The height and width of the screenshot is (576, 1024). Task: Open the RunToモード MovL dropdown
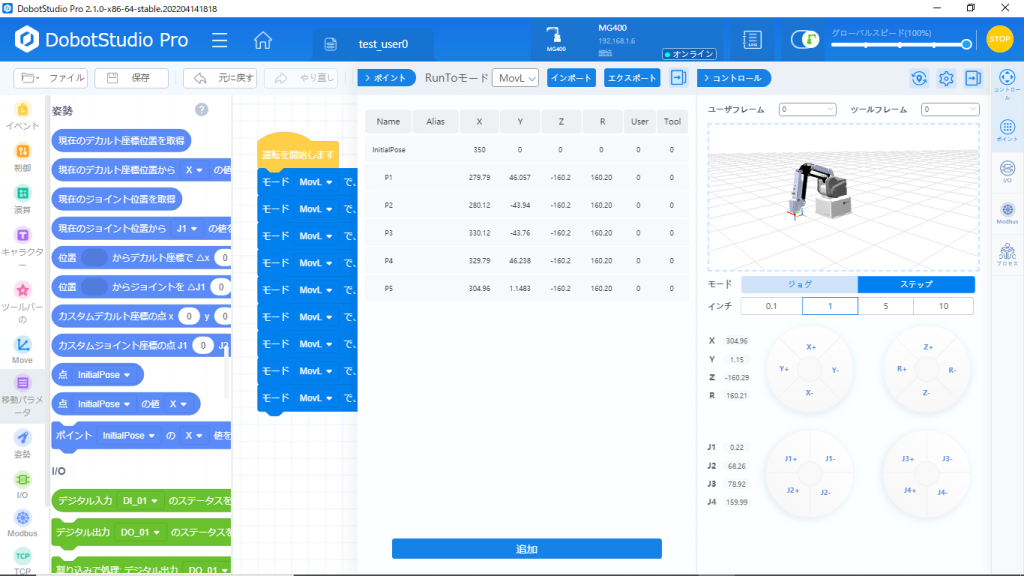click(515, 78)
